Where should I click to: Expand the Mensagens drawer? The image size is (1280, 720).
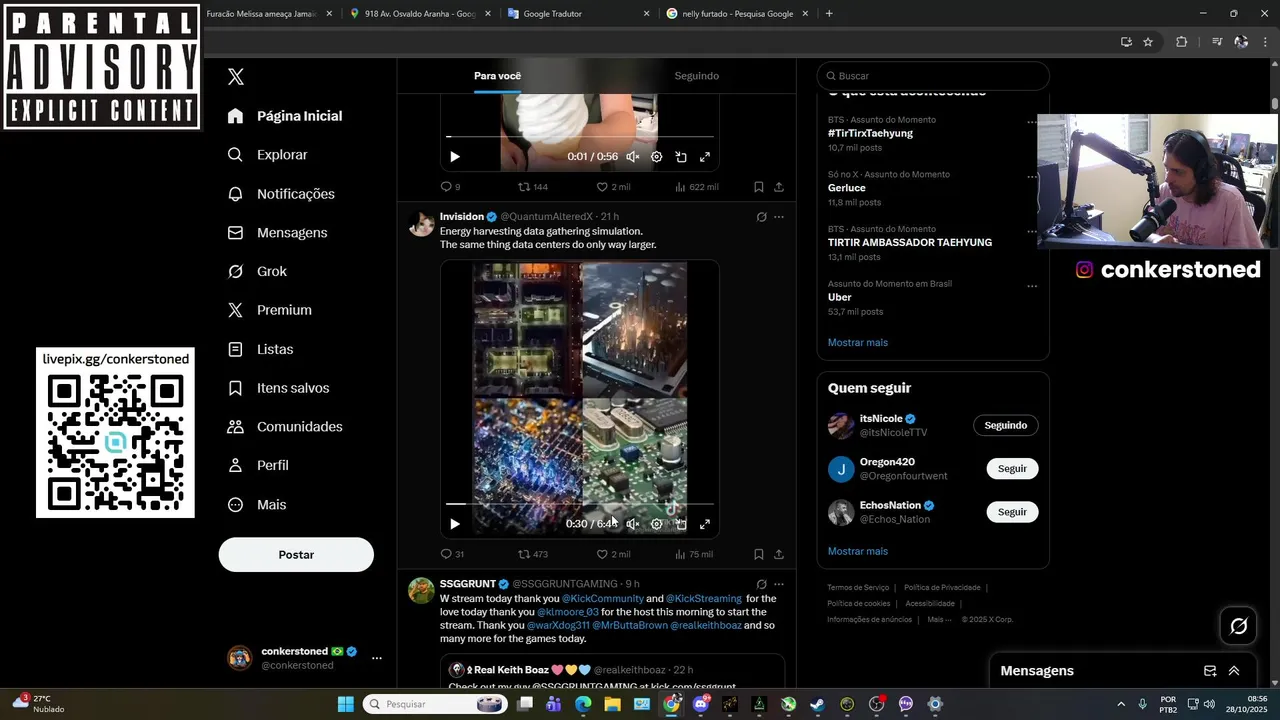click(x=1234, y=671)
